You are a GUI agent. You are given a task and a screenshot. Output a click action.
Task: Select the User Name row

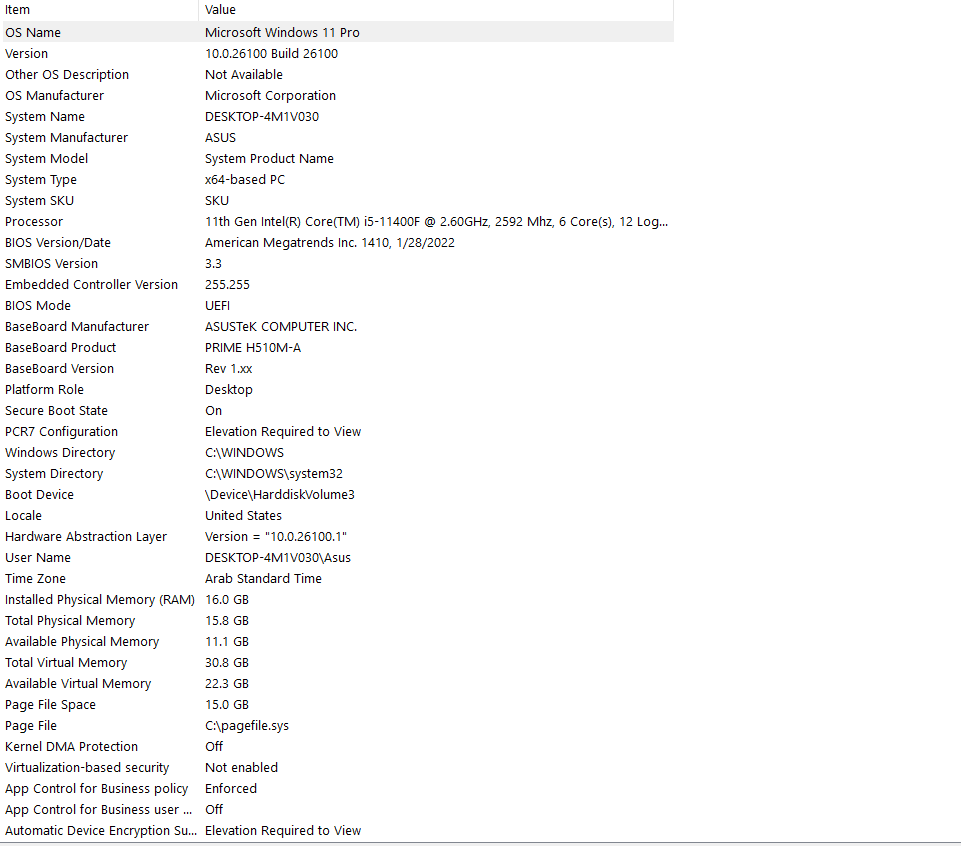(x=338, y=558)
